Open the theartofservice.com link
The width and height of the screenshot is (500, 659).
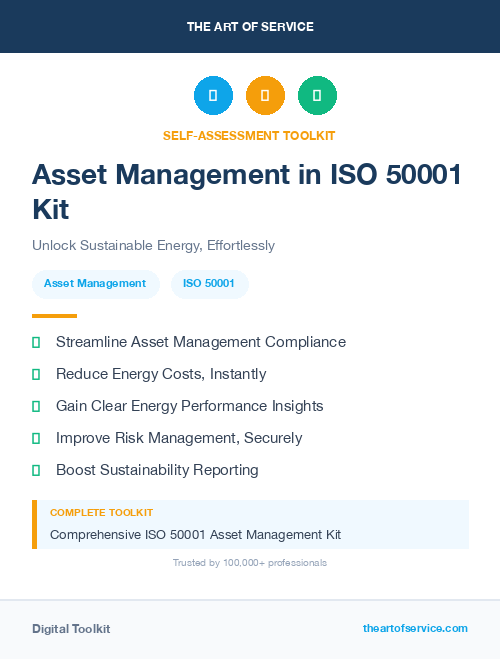click(x=415, y=628)
